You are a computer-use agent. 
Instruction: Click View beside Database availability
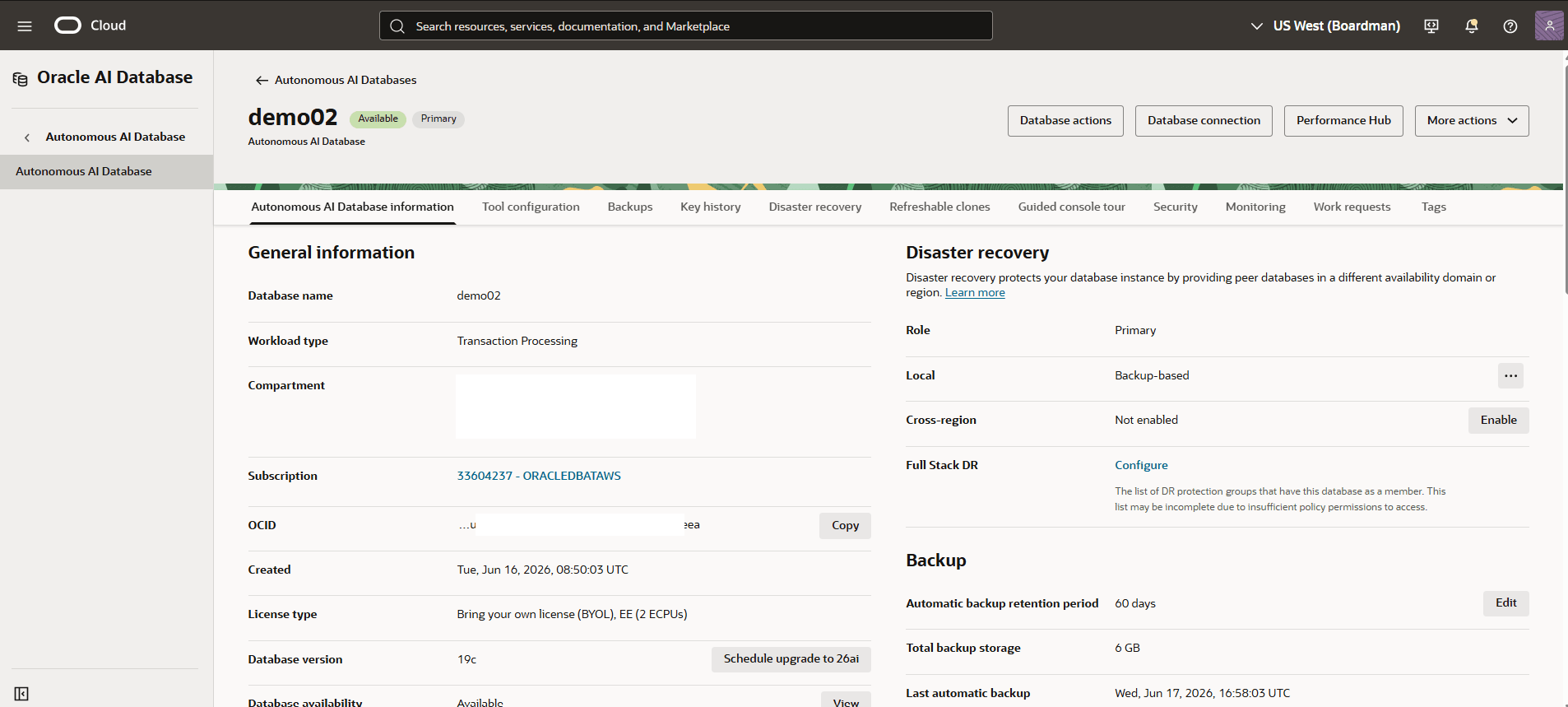click(846, 700)
